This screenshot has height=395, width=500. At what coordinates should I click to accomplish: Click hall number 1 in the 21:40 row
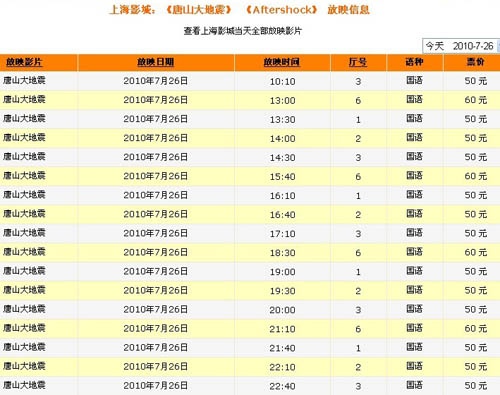358,348
